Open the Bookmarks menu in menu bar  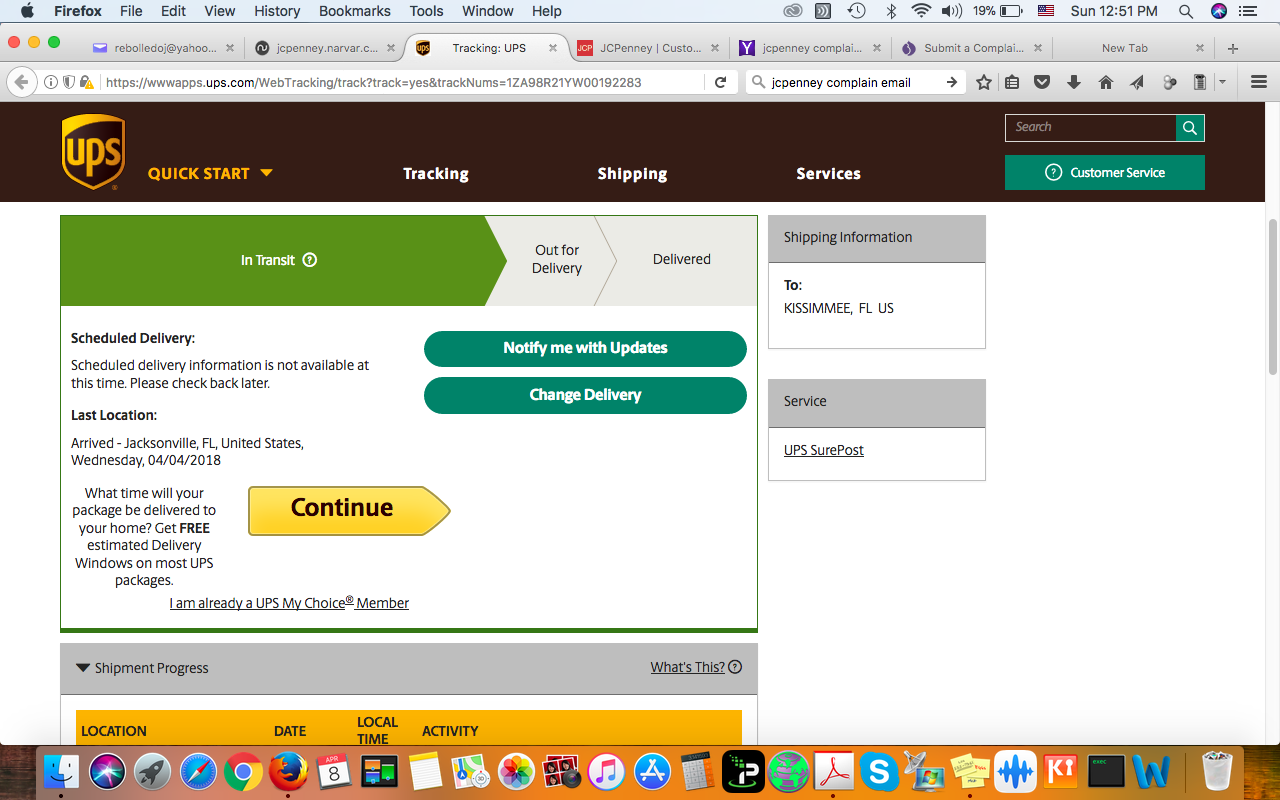[x=352, y=11]
